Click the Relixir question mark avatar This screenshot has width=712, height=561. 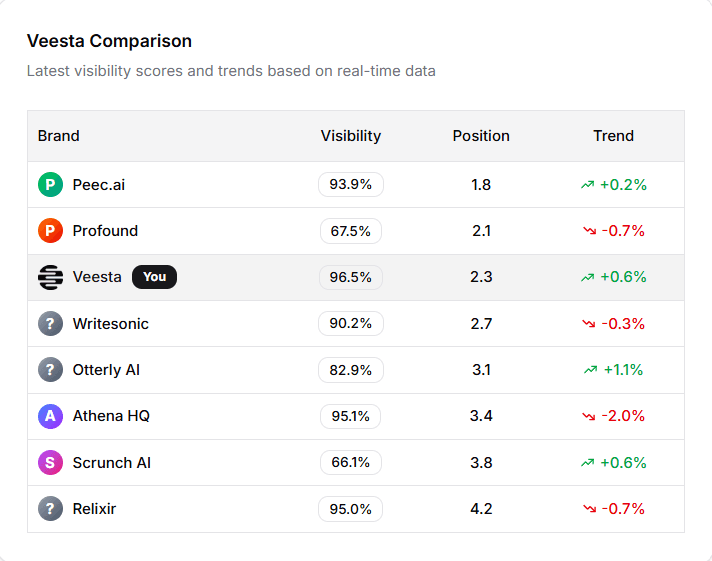click(x=50, y=509)
